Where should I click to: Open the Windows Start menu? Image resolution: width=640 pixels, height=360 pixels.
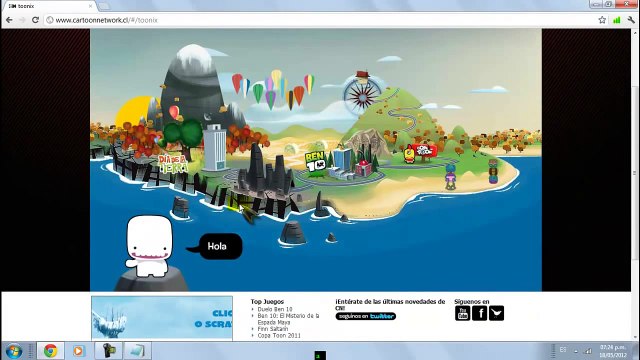pyautogui.click(x=14, y=351)
